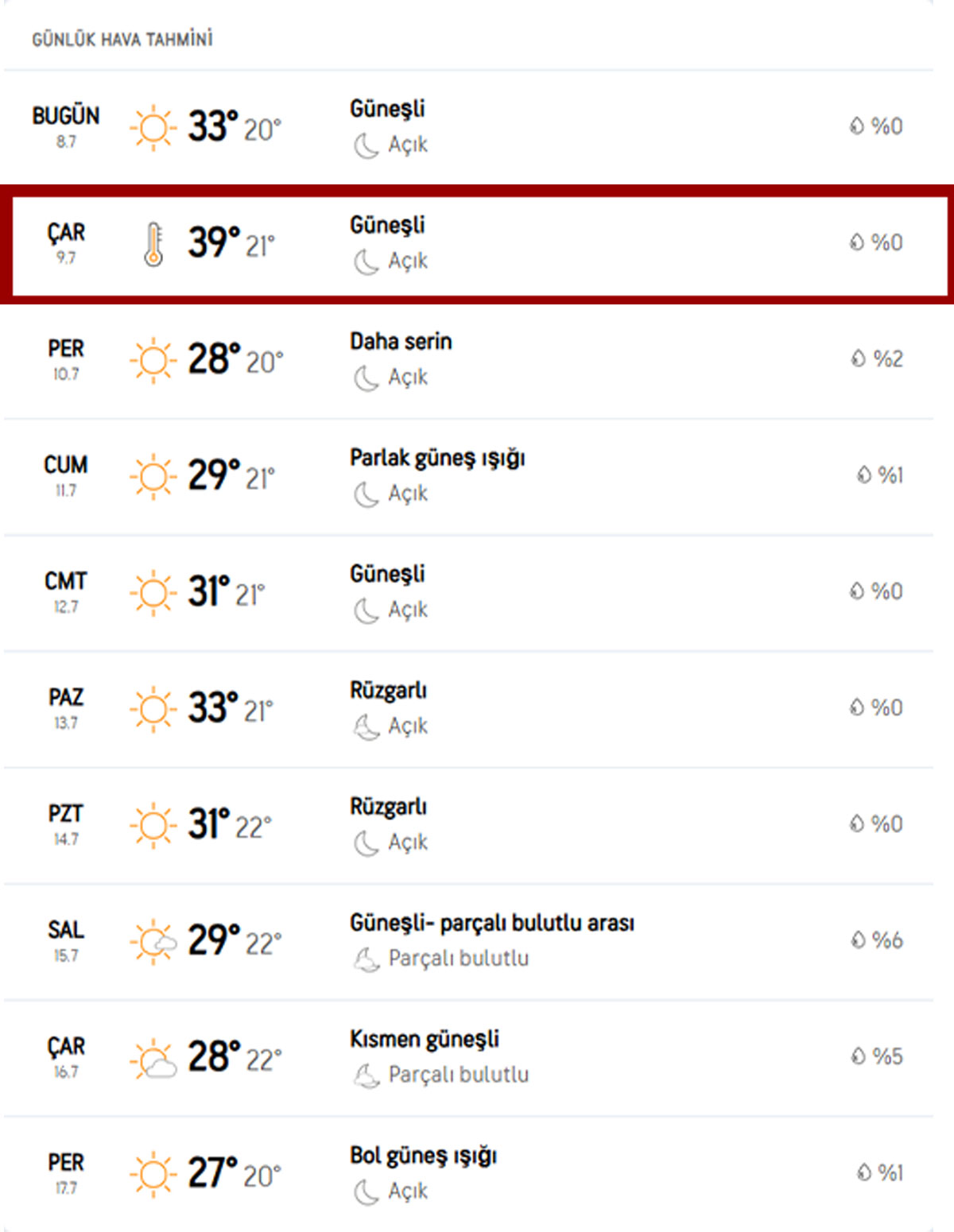
Task: Click the Güneşli- parçalı bulutlu arası text
Action: click(x=492, y=924)
